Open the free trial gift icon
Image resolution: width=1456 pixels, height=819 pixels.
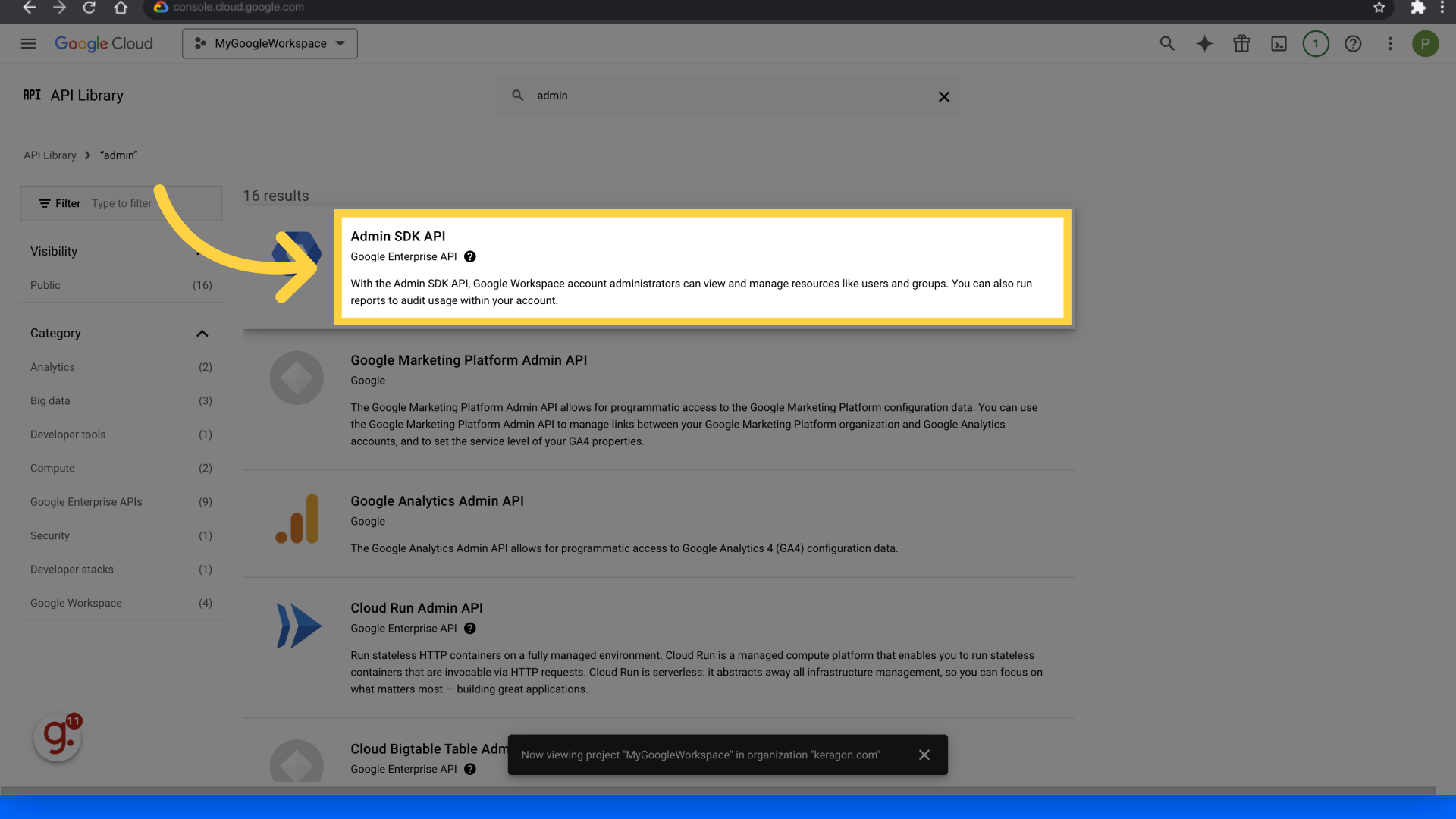coord(1241,44)
